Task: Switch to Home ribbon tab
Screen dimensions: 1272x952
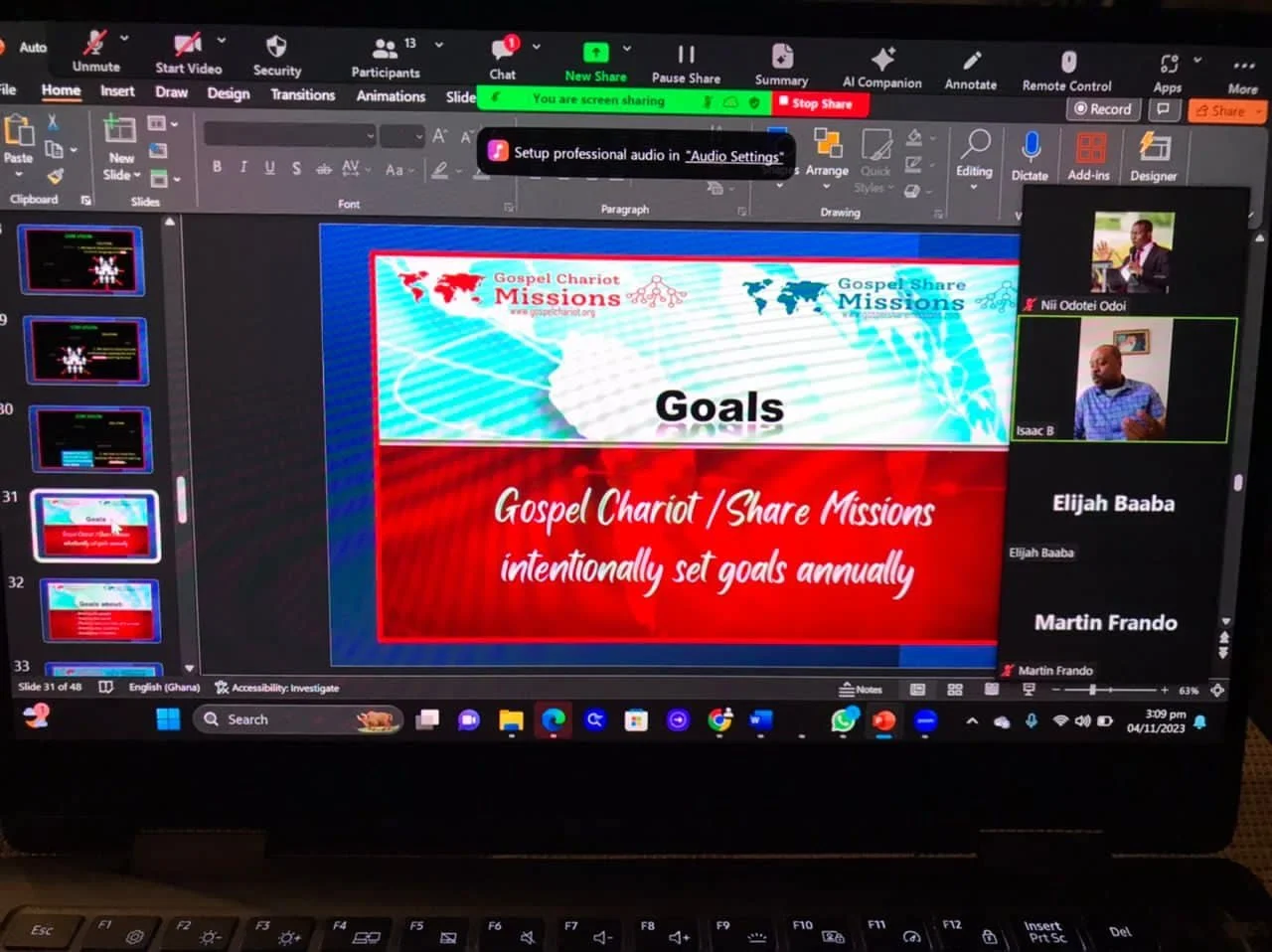Action: click(x=61, y=90)
